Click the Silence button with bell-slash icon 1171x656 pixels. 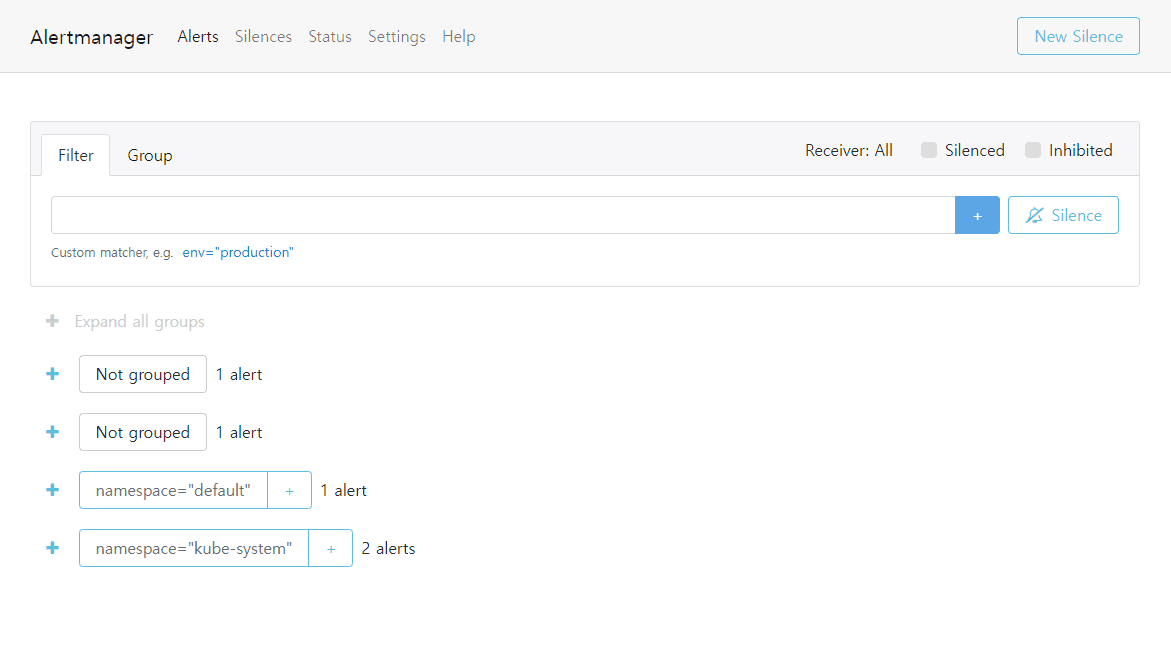pos(1063,215)
